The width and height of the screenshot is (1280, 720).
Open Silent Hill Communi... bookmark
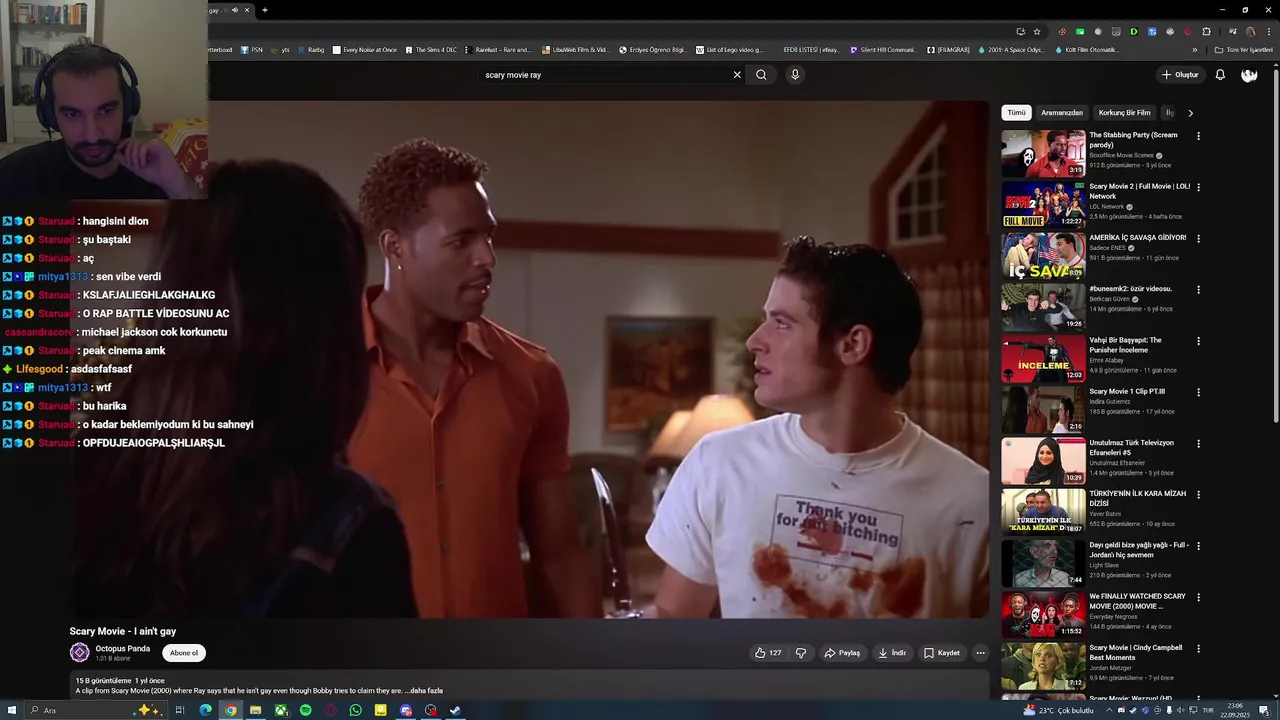(882, 49)
